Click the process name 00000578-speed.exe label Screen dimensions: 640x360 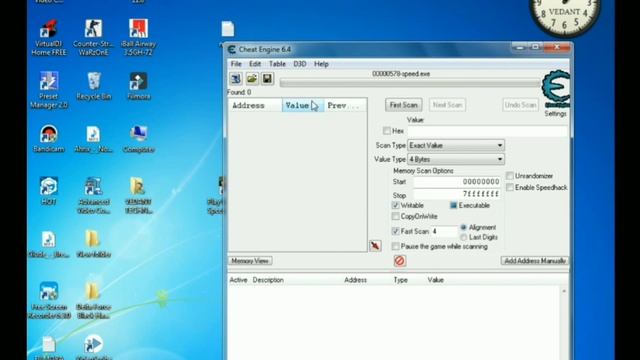[401, 74]
